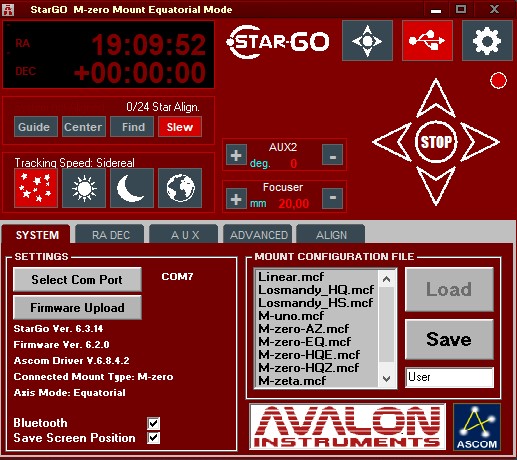Toggle the Save Screen Position checkbox
The height and width of the screenshot is (460, 517).
point(153,438)
